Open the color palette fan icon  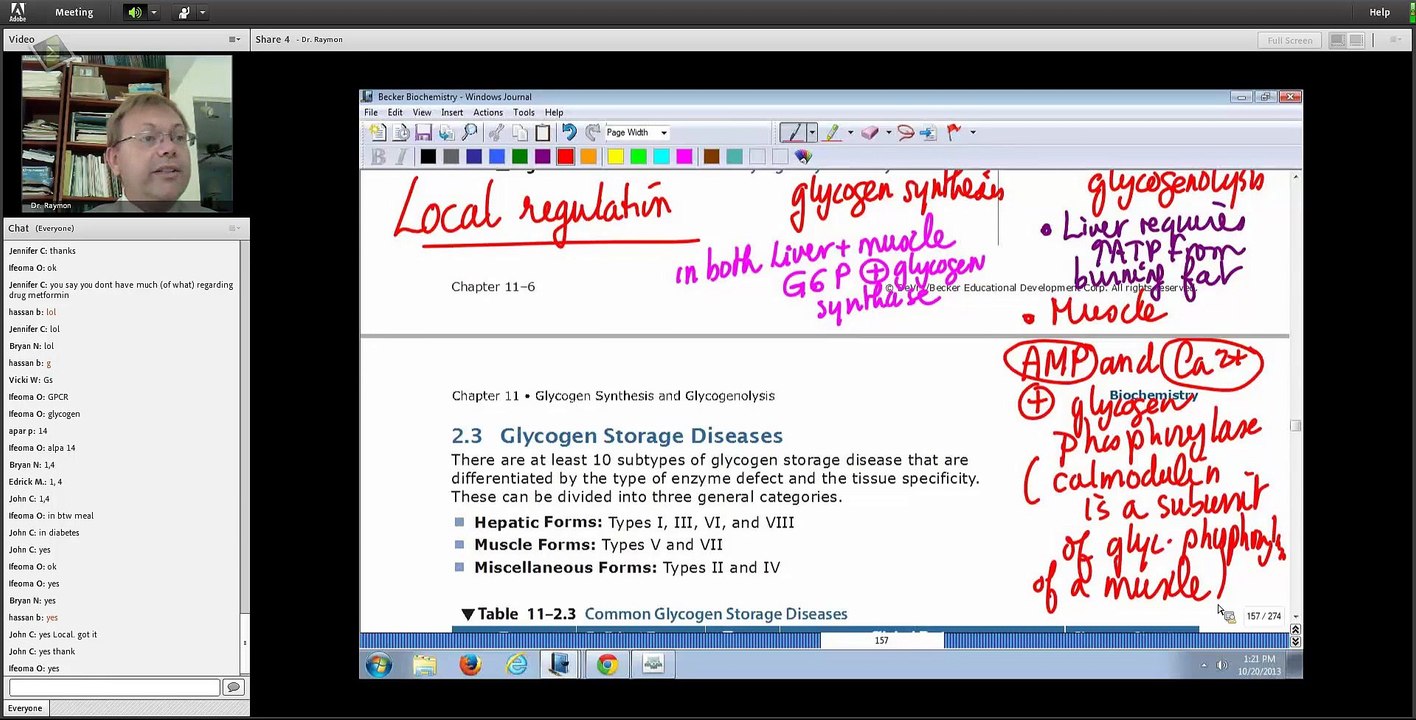[x=803, y=156]
